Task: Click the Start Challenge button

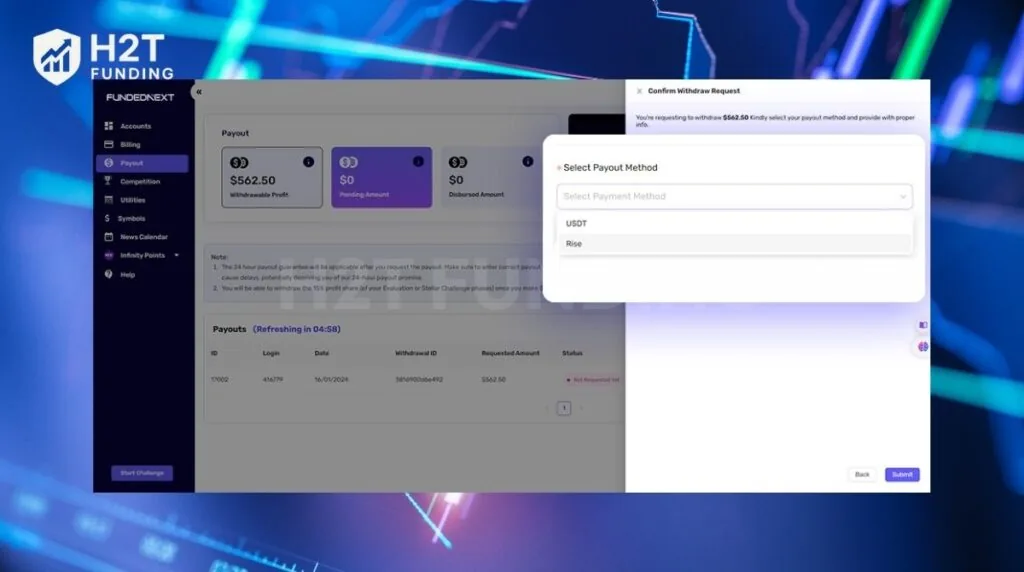Action: point(142,473)
